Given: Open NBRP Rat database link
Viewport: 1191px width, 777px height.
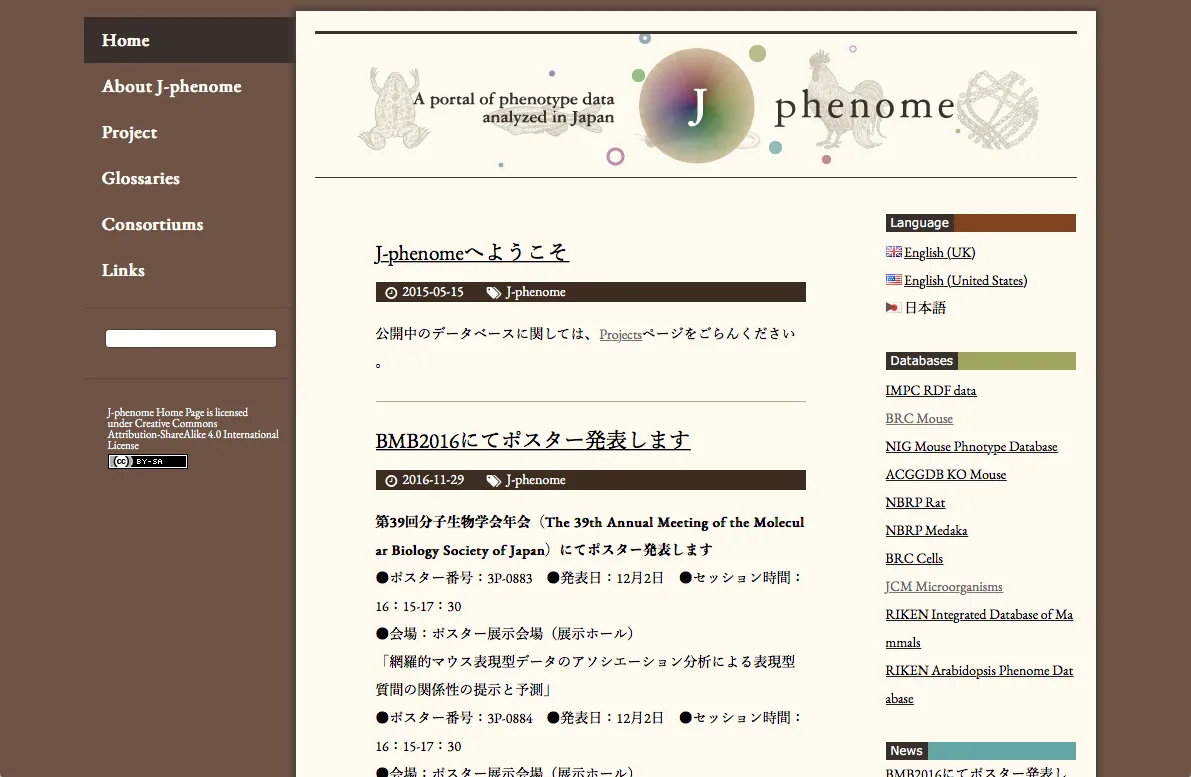Looking at the screenshot, I should (915, 503).
